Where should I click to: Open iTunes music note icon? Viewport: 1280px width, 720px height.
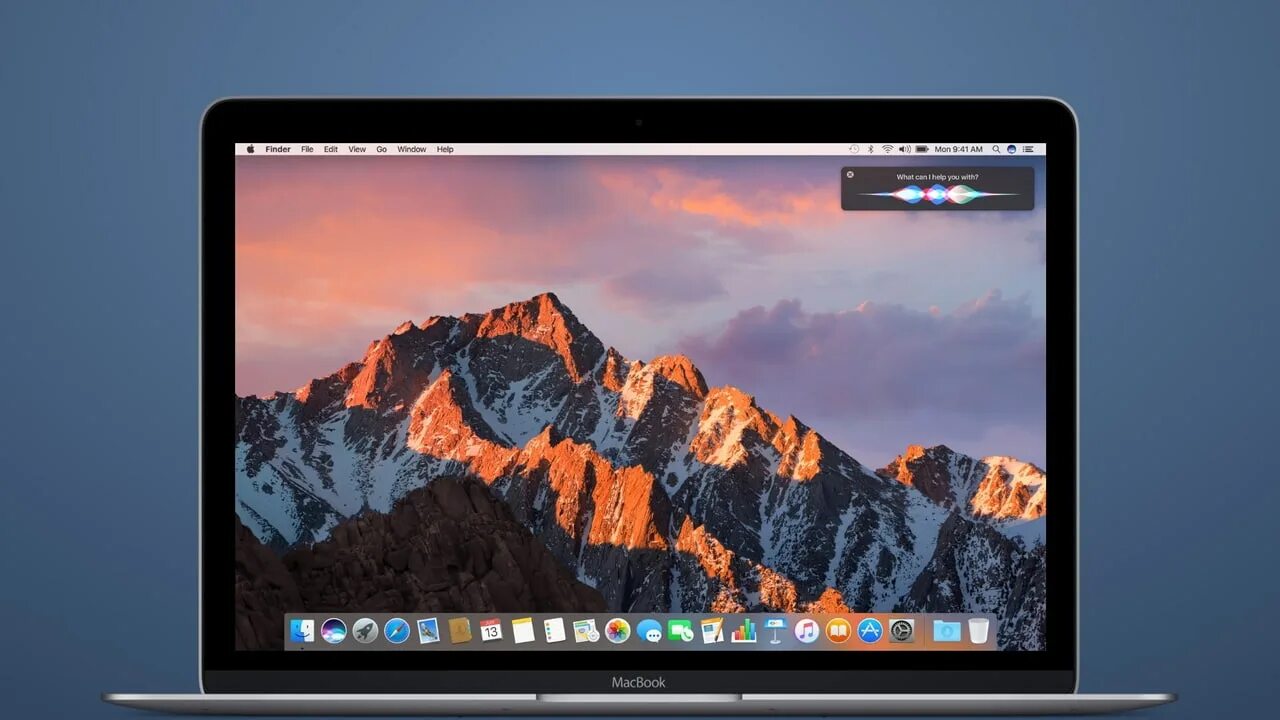pos(807,631)
